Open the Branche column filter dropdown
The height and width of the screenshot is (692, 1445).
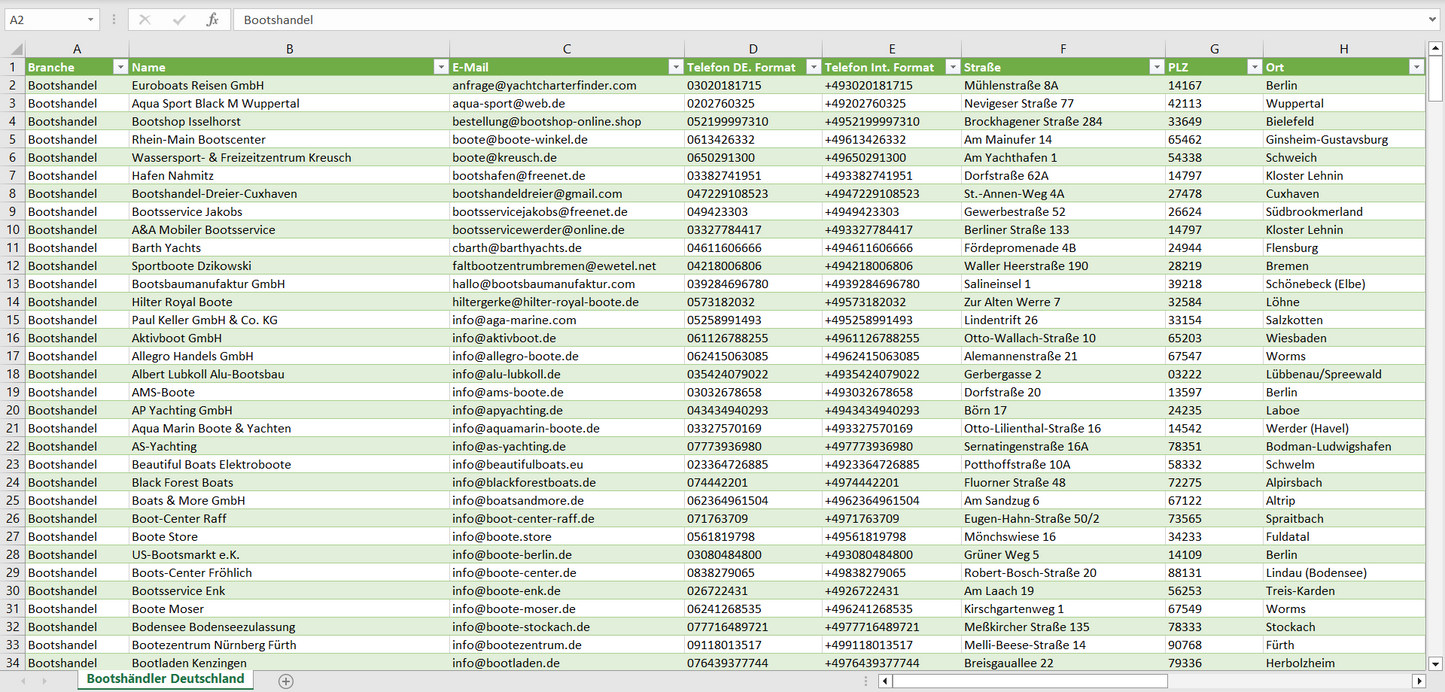(121, 67)
